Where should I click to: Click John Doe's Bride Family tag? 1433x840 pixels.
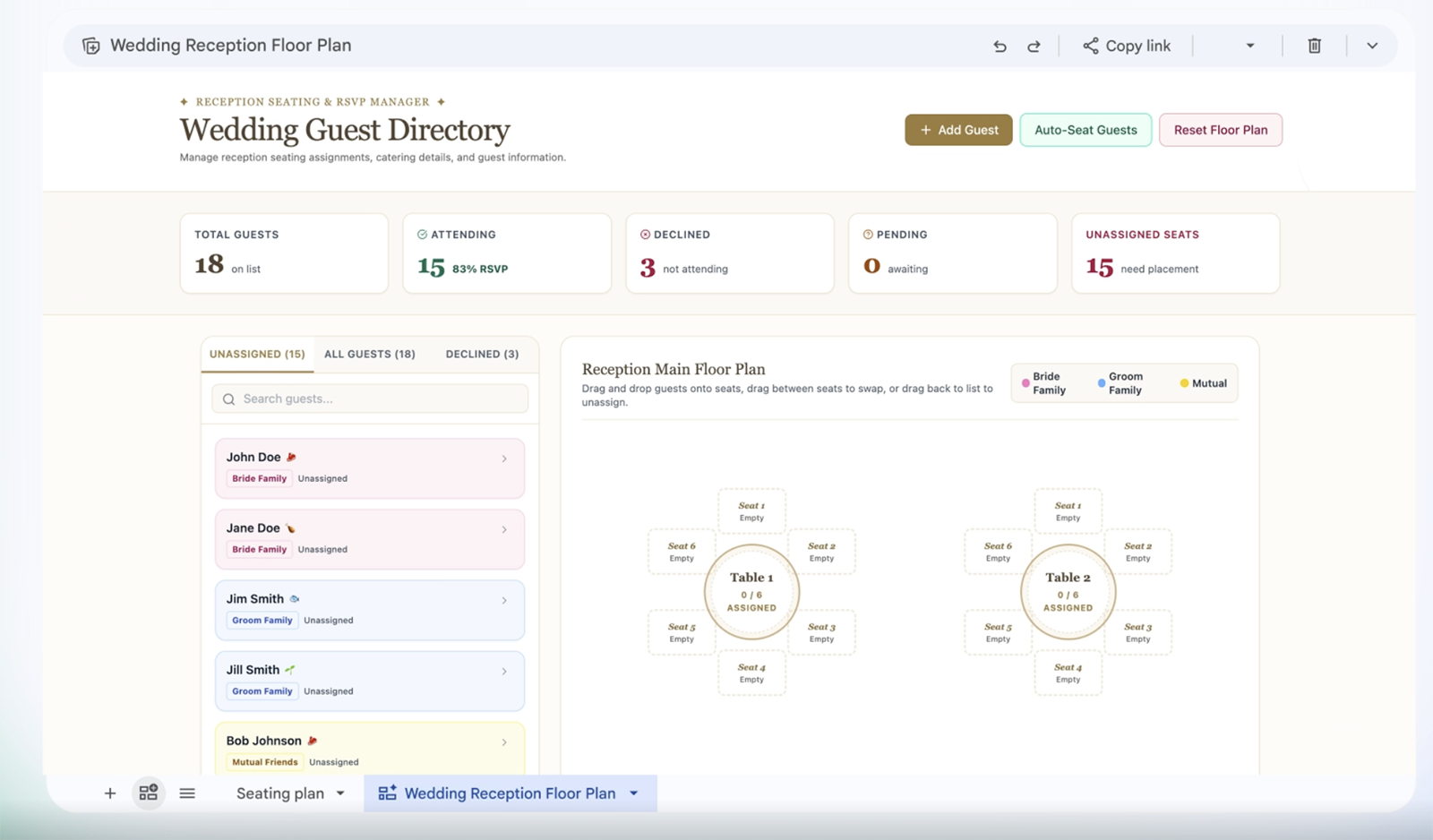coord(259,479)
